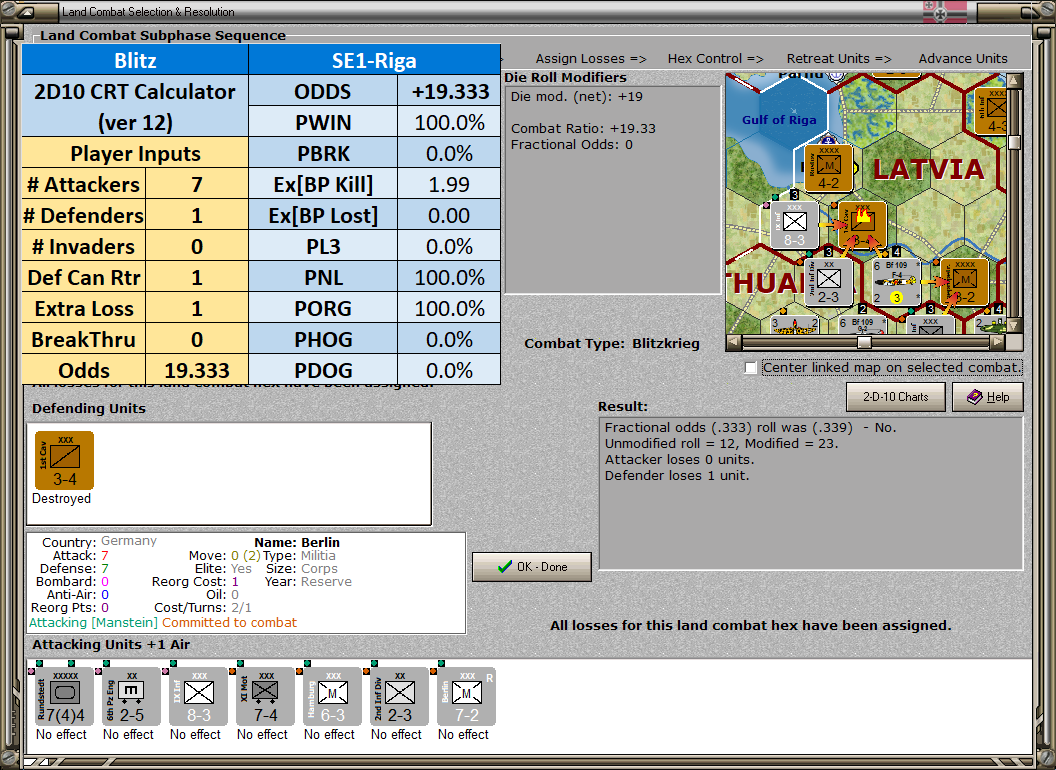Select the XI Mot 7-4 attacking unit
The height and width of the screenshot is (770, 1056).
(265, 697)
